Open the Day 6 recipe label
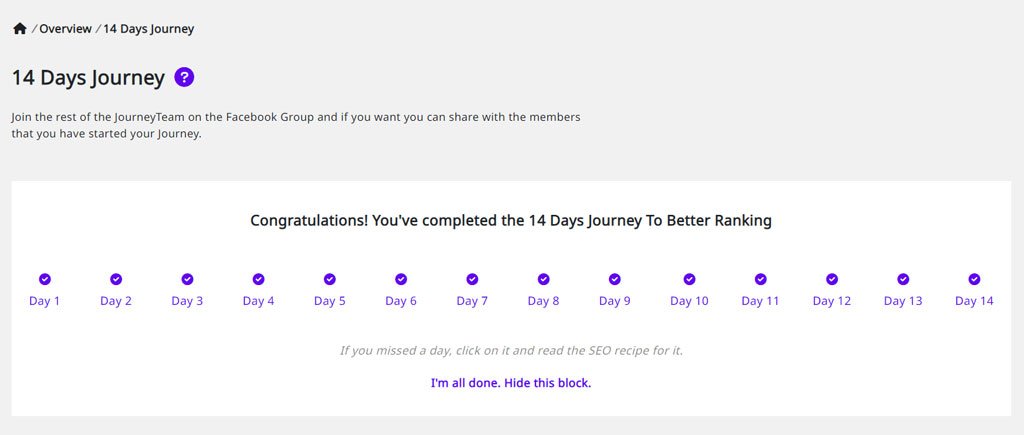 (401, 301)
